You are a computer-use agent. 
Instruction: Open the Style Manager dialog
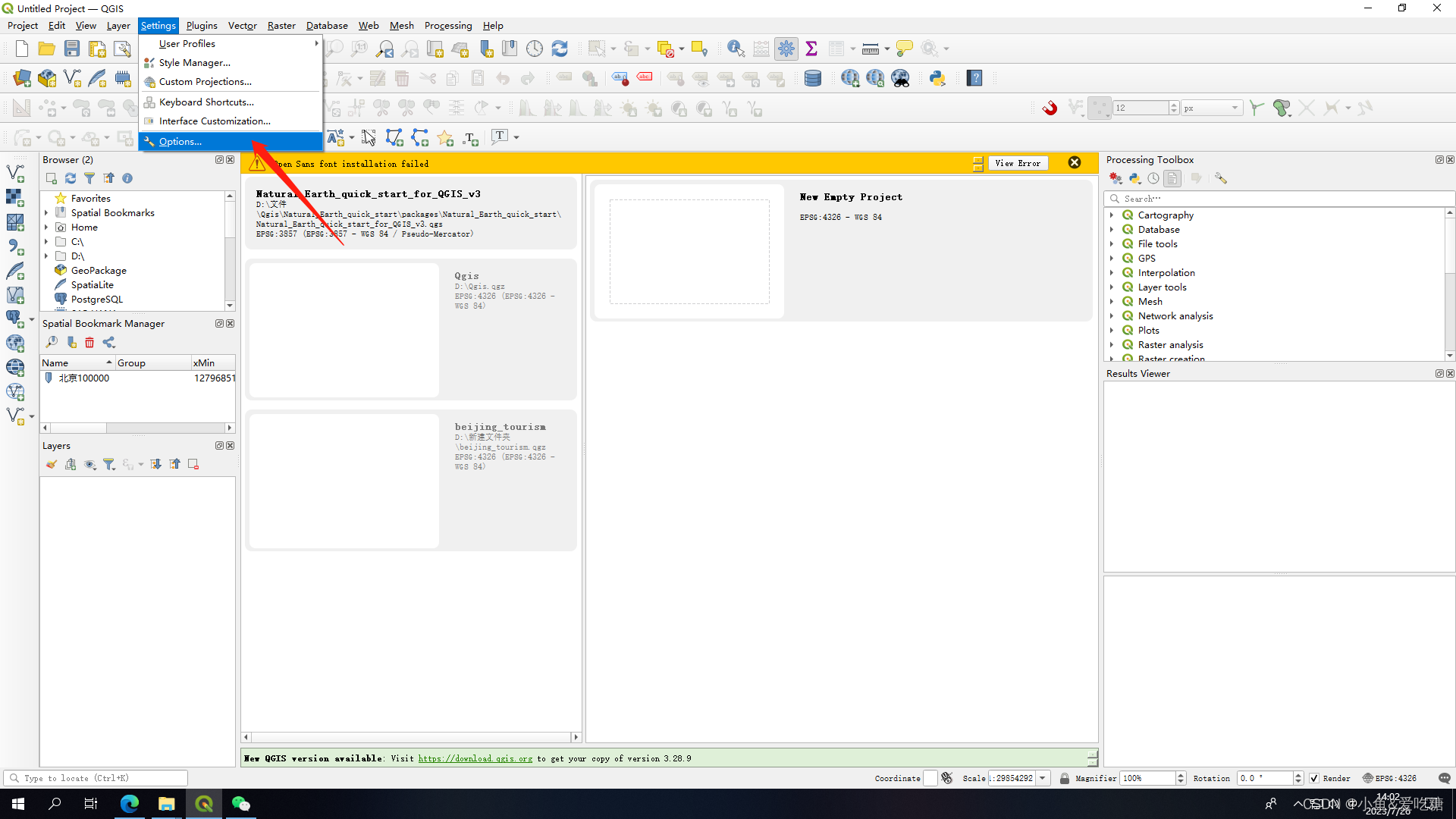tap(194, 62)
